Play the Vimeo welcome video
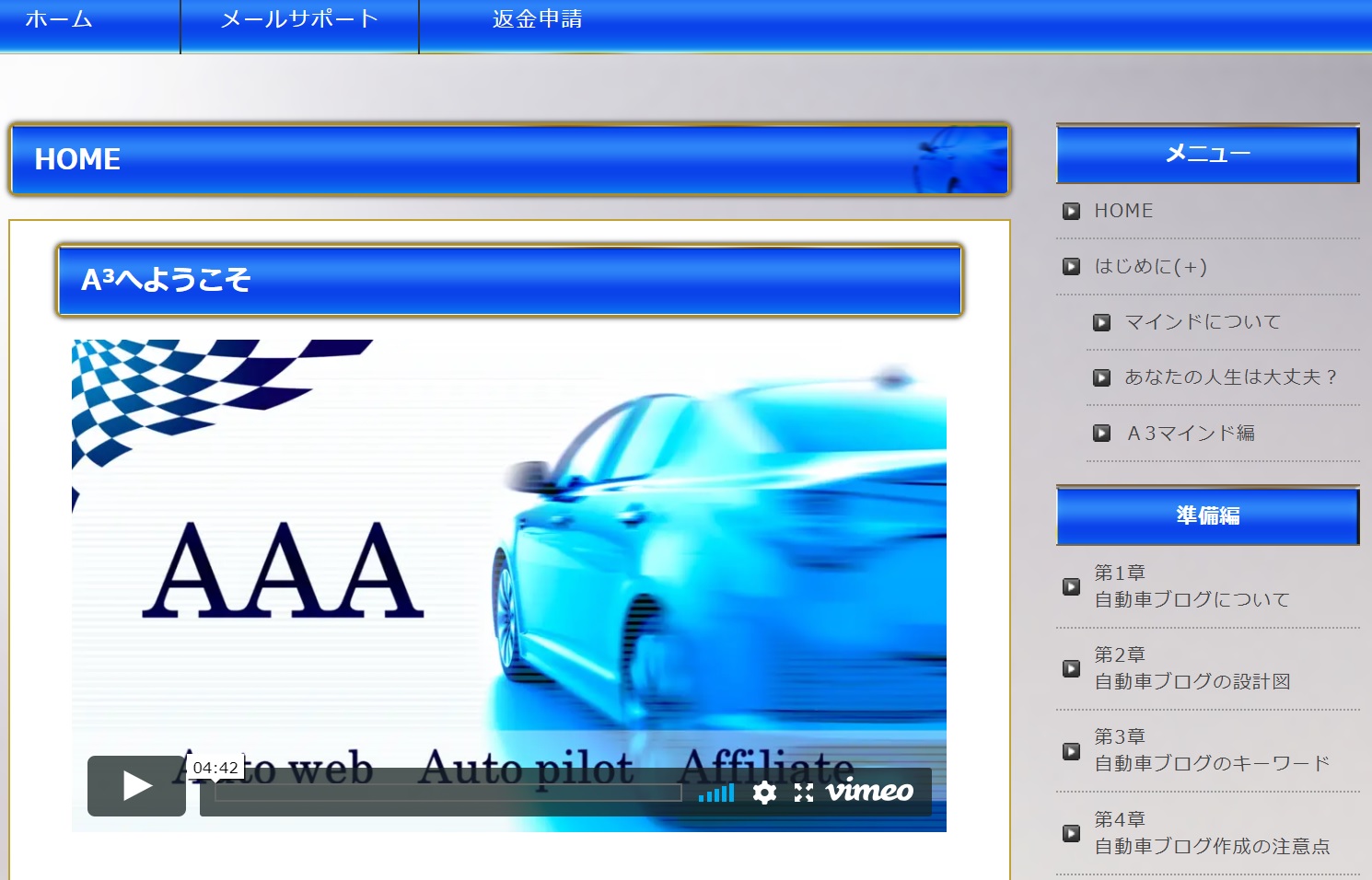The height and width of the screenshot is (880, 1372). (x=136, y=786)
